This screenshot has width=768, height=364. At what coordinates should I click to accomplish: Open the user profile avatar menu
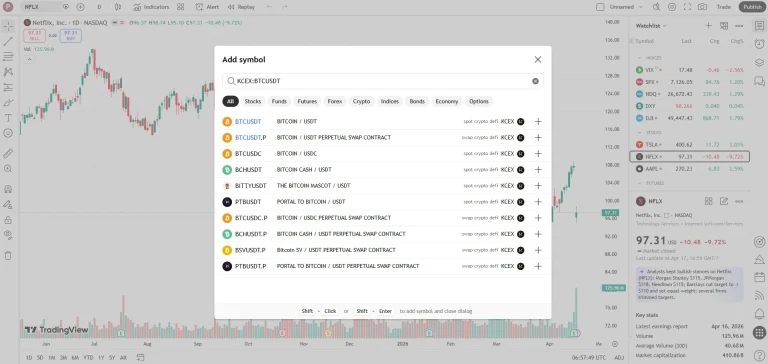(8, 7)
